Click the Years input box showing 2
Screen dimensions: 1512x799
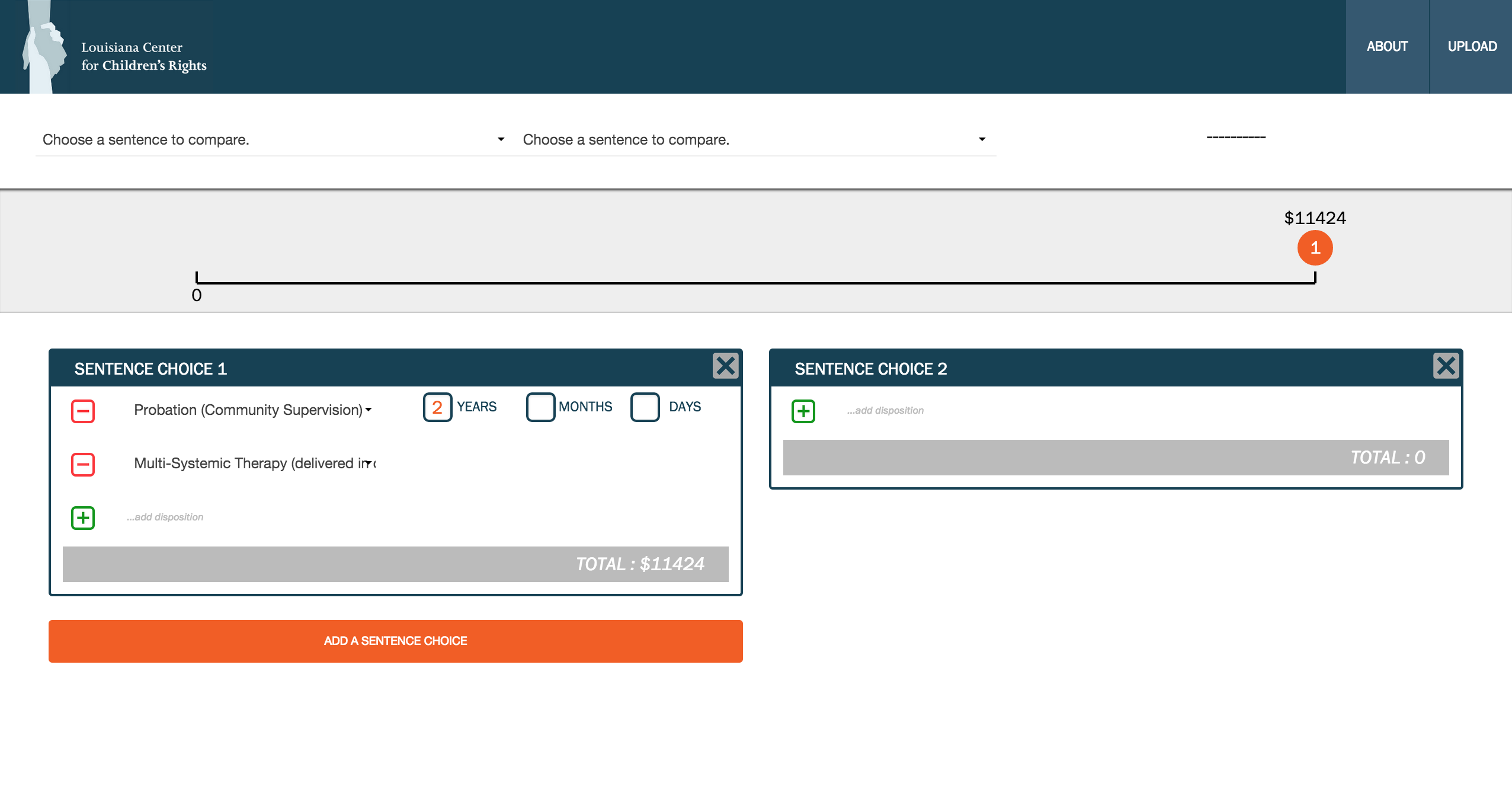coord(437,407)
